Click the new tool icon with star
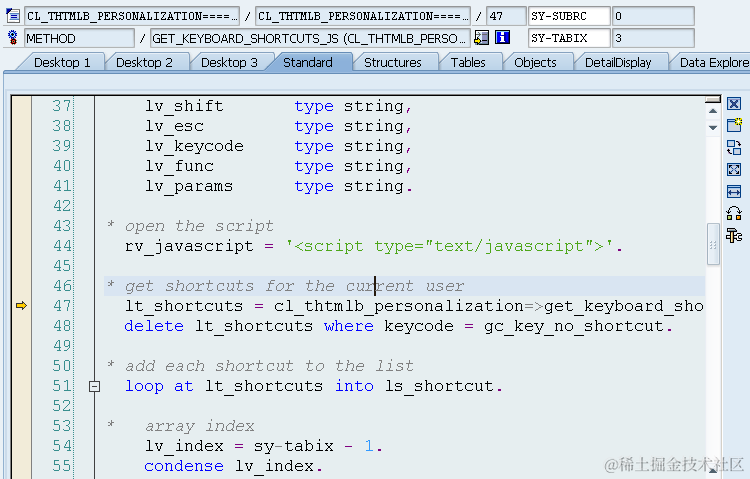 click(734, 125)
